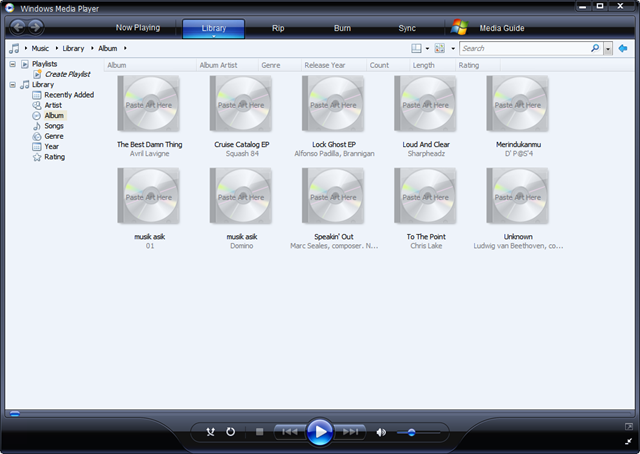Select the Cruise Catalog EP album cover
The width and height of the screenshot is (640, 454).
[x=241, y=104]
